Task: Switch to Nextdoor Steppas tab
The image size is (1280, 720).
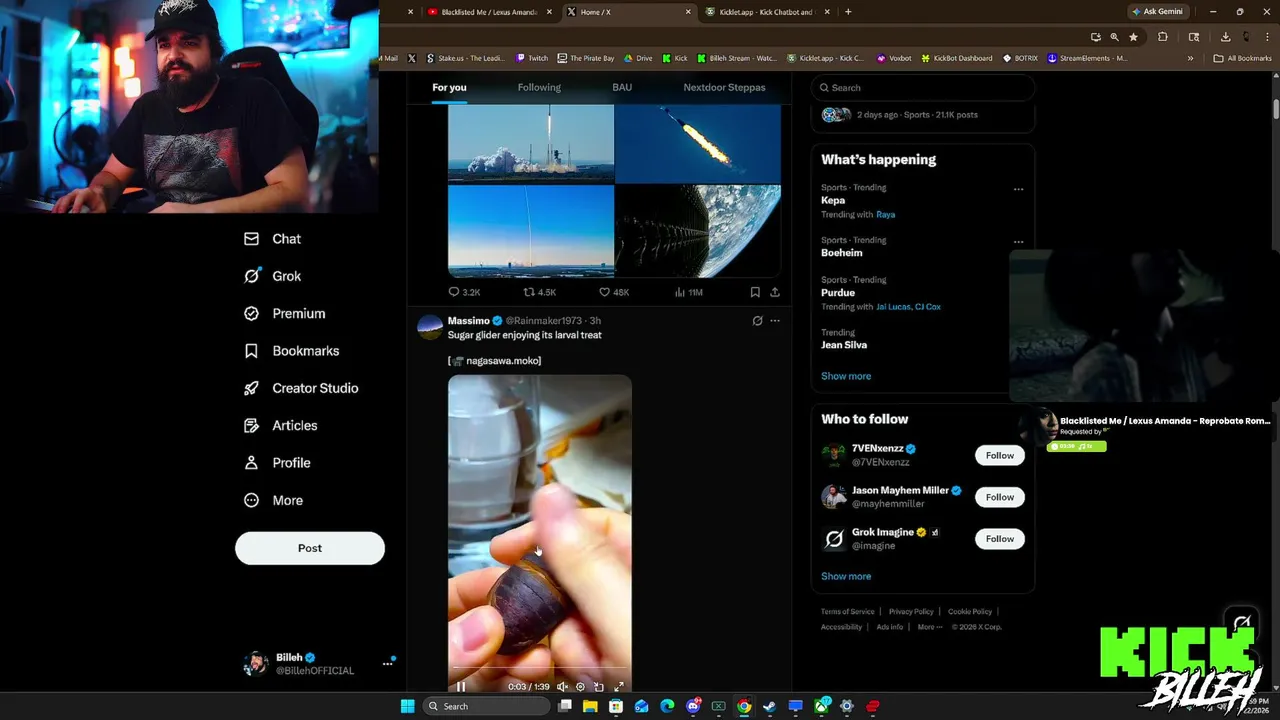Action: [x=724, y=87]
